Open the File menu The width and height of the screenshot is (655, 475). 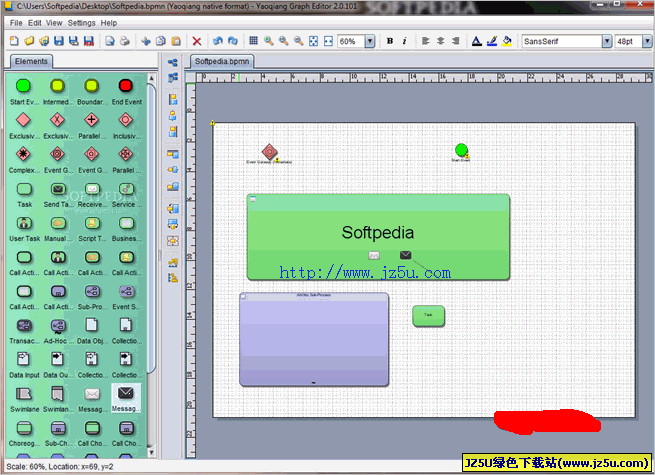coord(16,23)
